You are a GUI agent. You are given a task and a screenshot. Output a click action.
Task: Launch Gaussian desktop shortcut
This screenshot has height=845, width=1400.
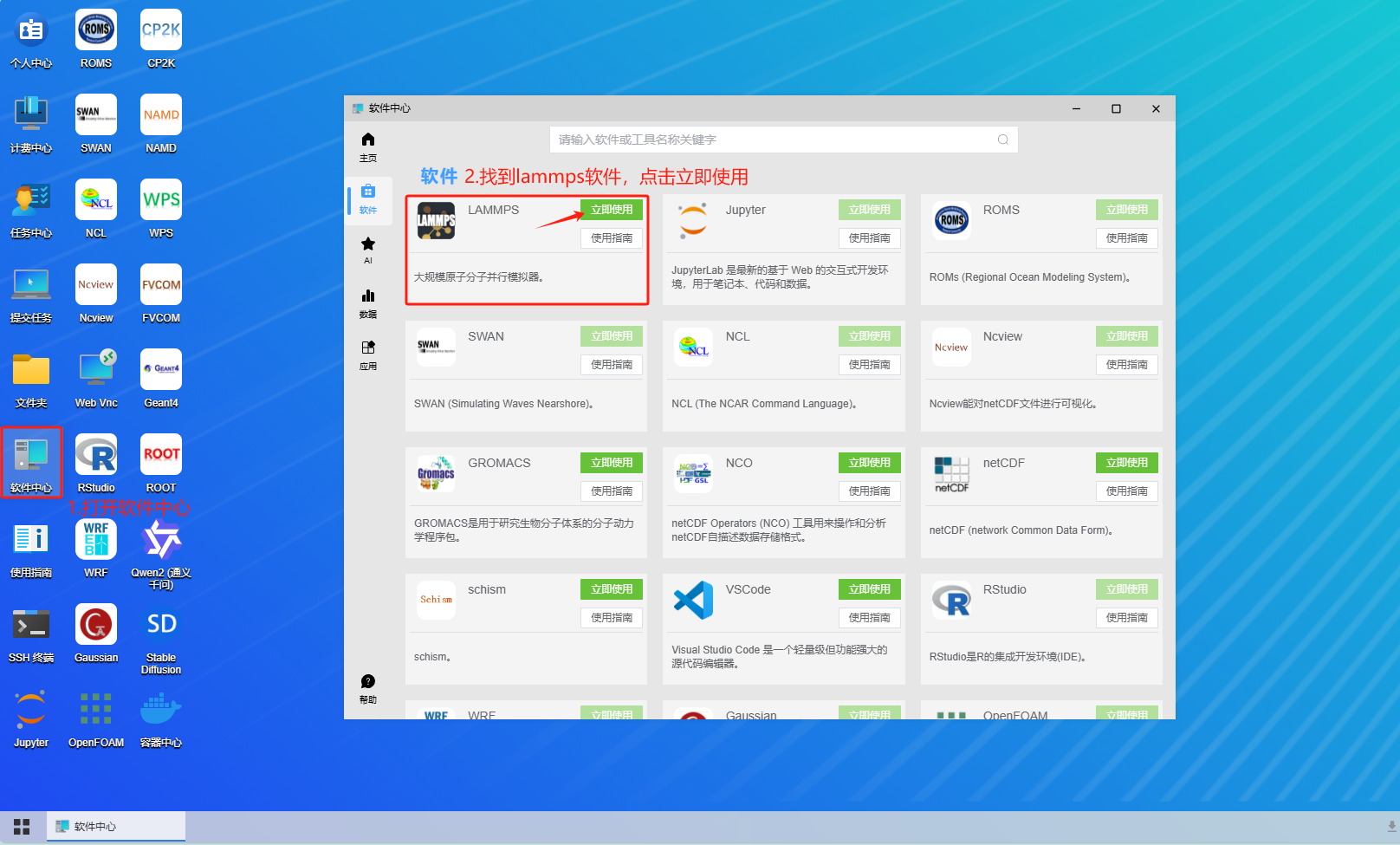pyautogui.click(x=96, y=634)
